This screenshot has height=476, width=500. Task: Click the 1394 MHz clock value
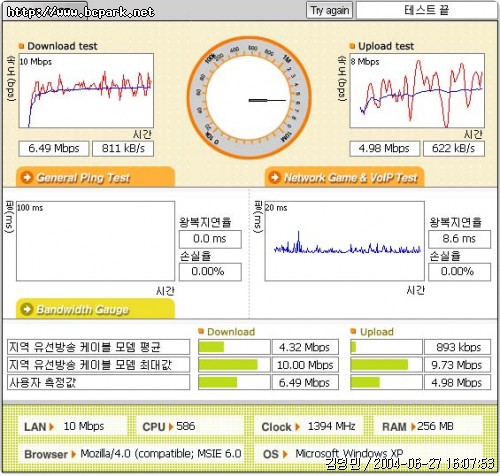(x=331, y=426)
